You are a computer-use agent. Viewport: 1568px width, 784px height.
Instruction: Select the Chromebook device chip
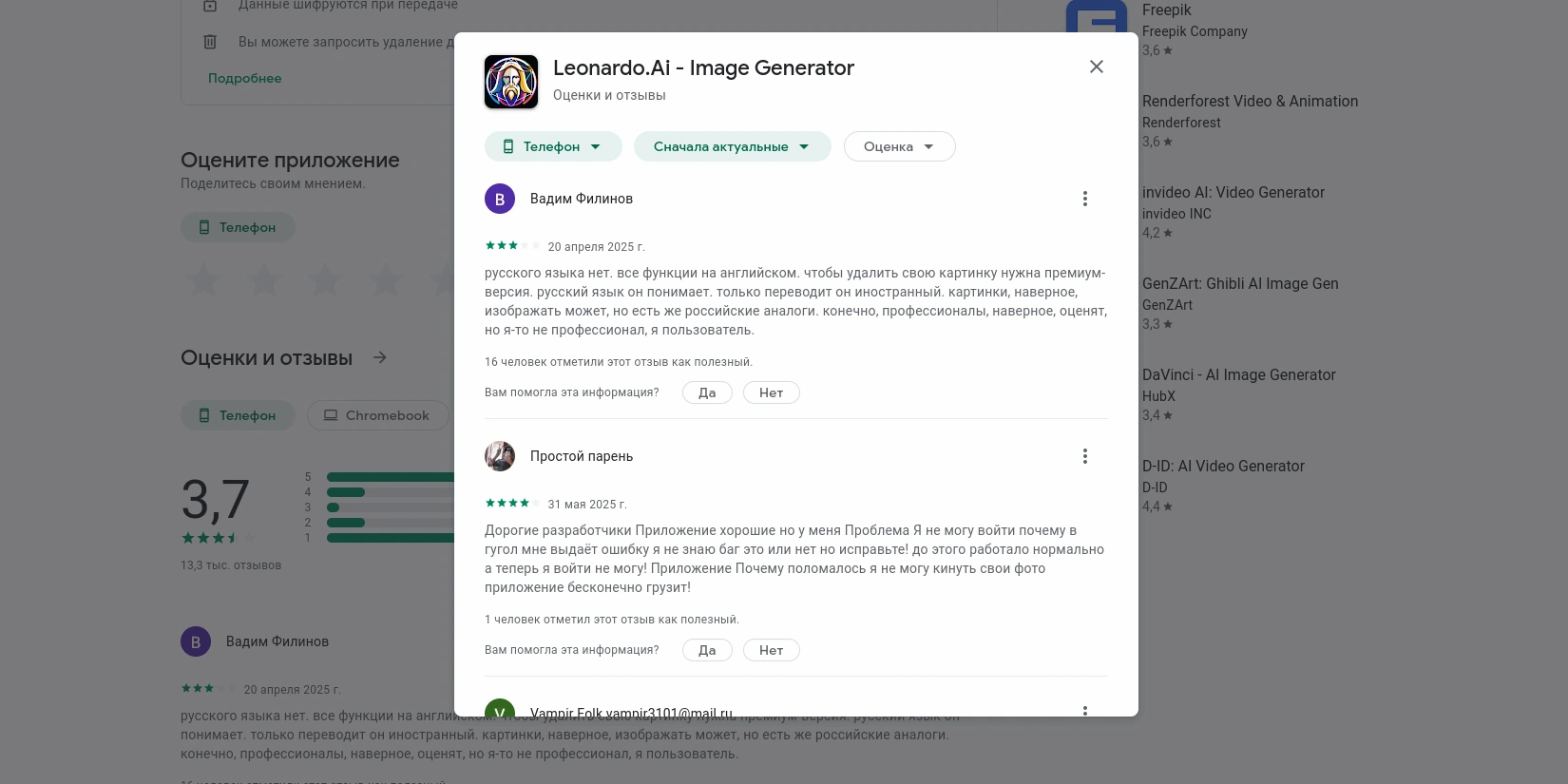click(377, 415)
